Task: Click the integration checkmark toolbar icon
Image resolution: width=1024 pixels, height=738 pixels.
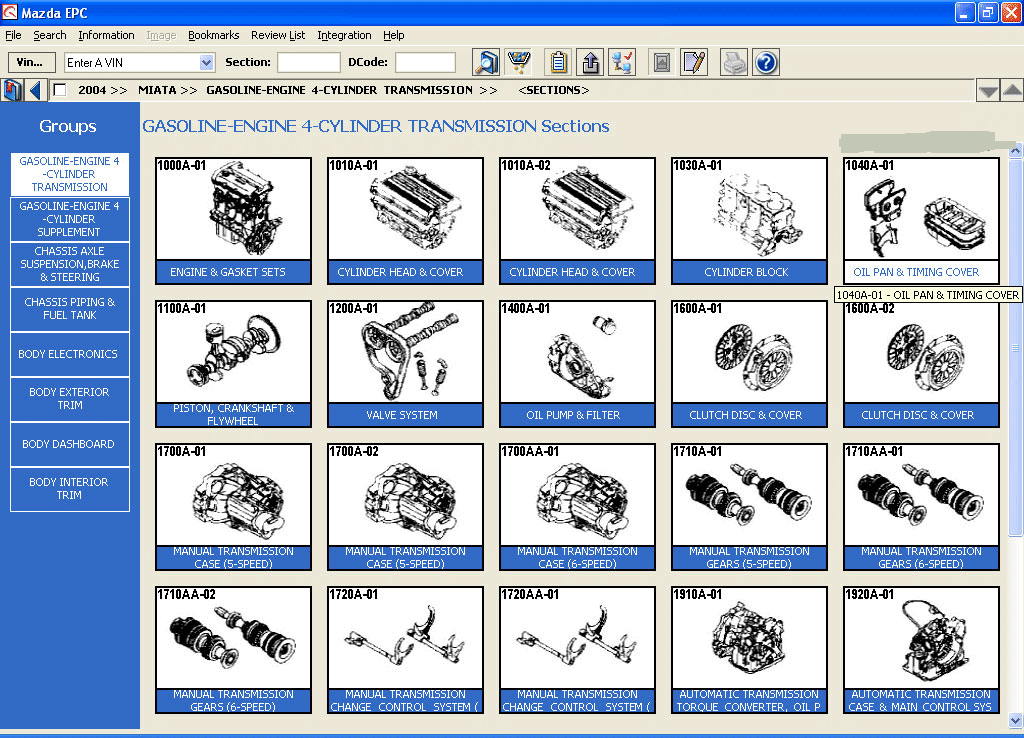Action: coord(622,63)
